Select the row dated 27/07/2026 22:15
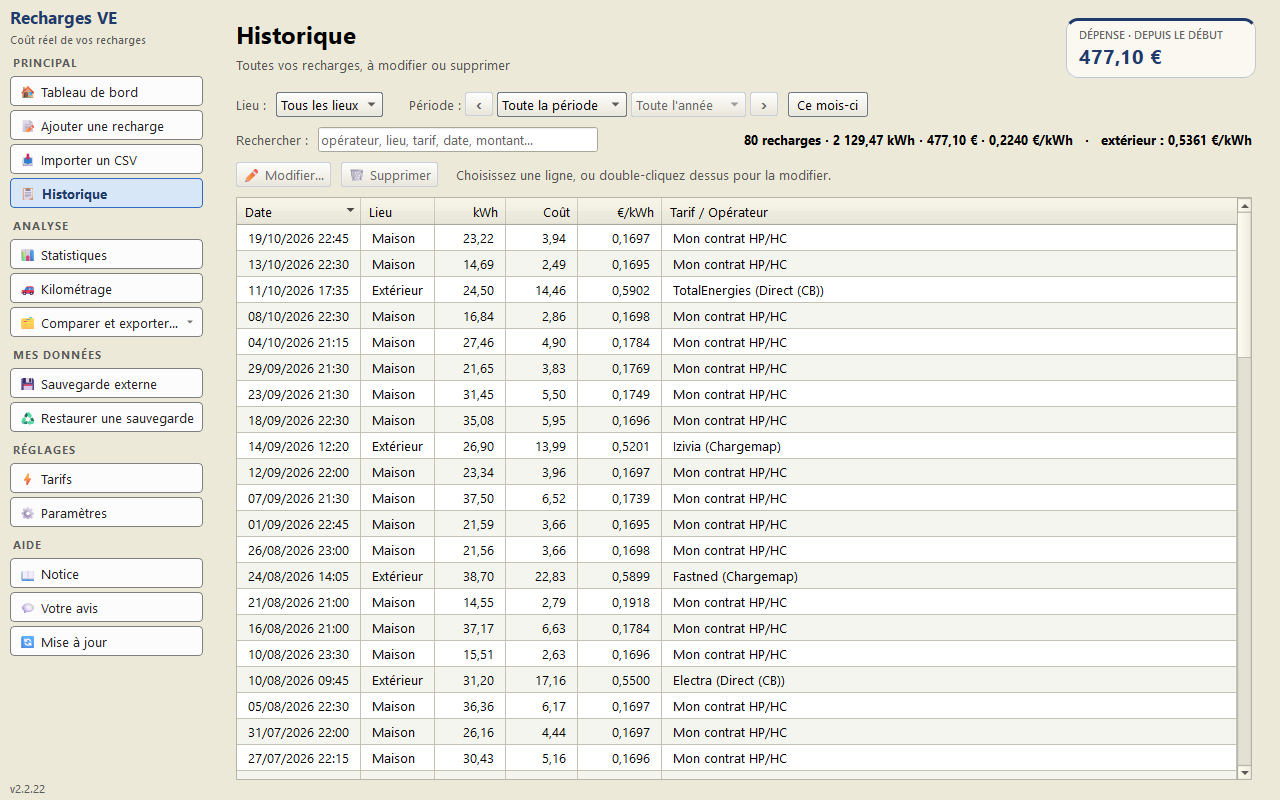This screenshot has height=800, width=1280. [x=737, y=758]
